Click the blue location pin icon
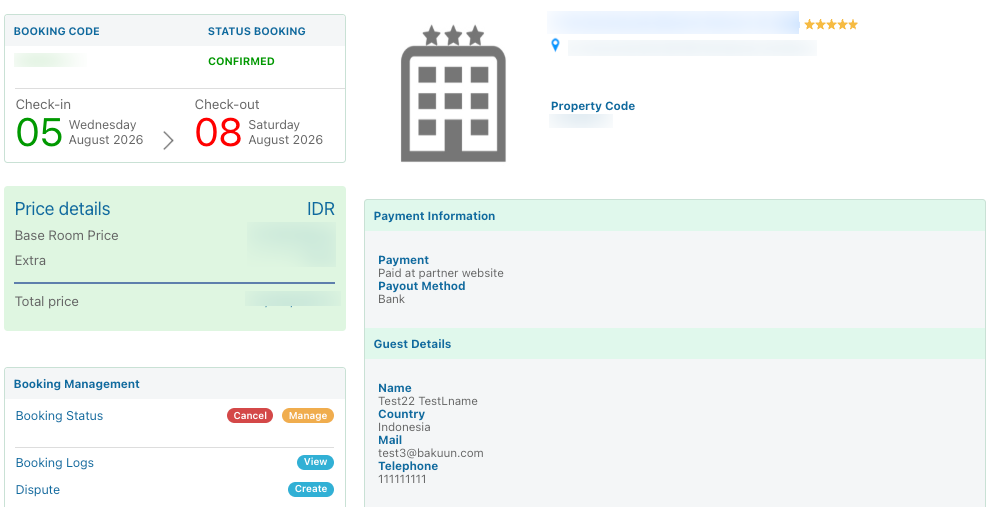Image resolution: width=990 pixels, height=507 pixels. point(555,45)
